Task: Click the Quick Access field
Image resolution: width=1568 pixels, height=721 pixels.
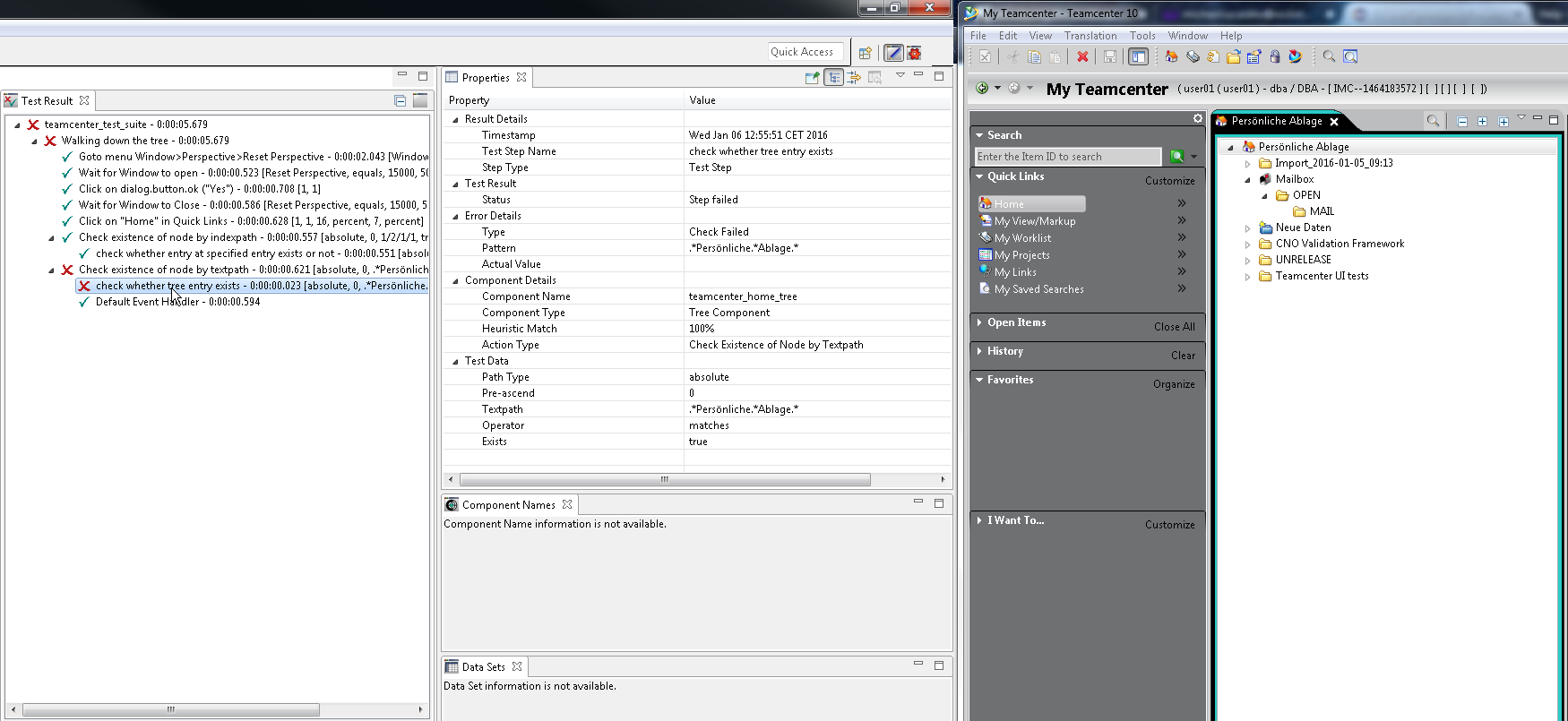Action: (x=806, y=52)
